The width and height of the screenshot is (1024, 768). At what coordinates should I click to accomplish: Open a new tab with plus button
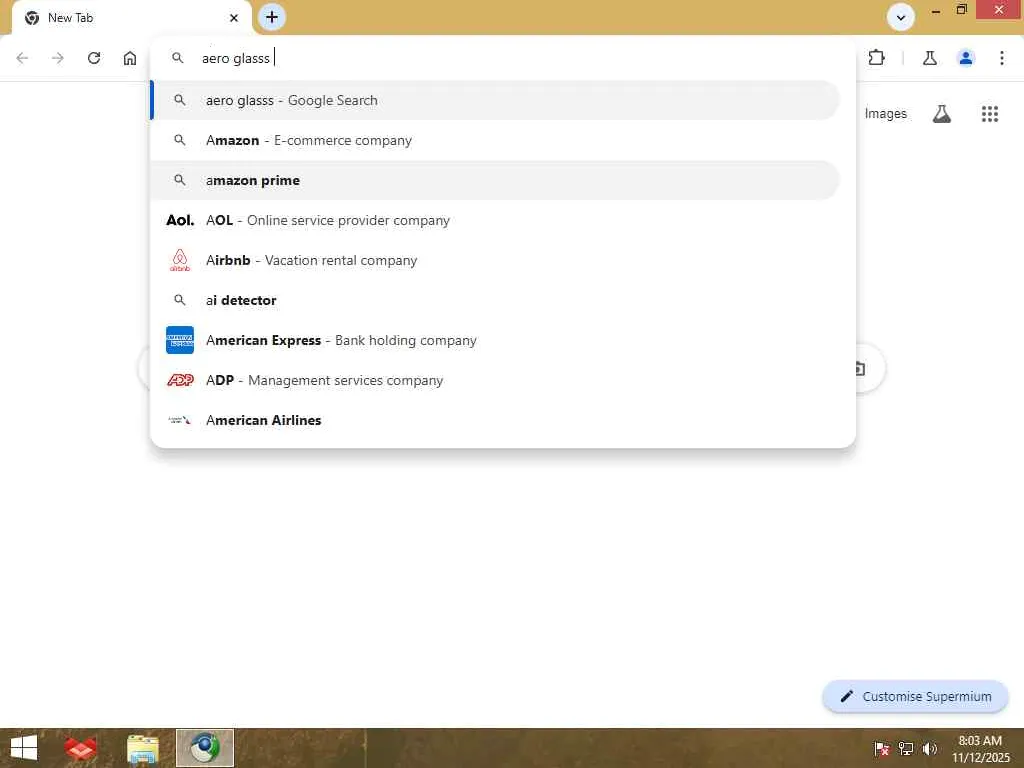coord(272,17)
